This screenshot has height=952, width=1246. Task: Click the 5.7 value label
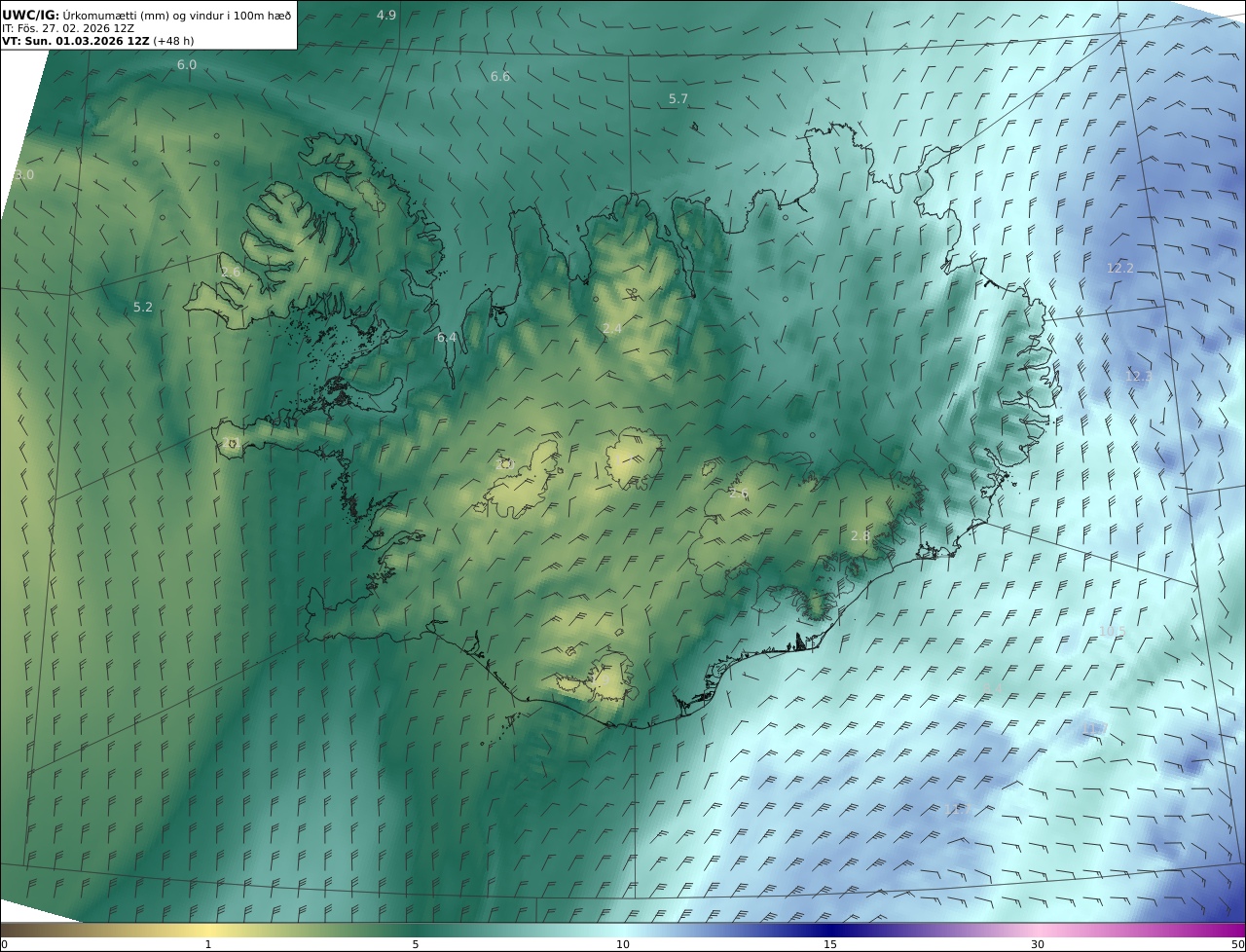click(678, 98)
